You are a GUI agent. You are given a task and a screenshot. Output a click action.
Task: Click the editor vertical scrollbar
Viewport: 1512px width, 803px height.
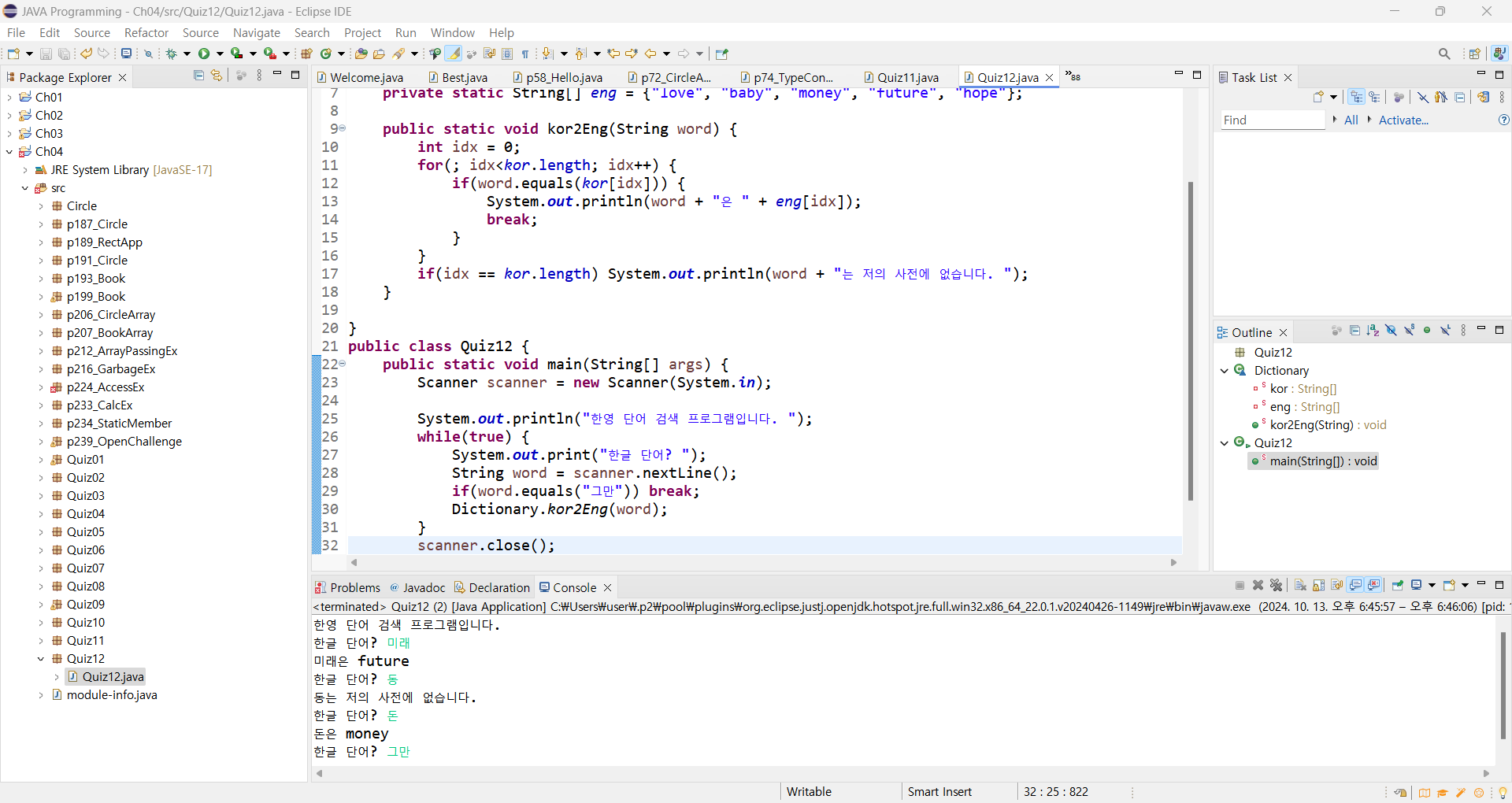pyautogui.click(x=1190, y=342)
